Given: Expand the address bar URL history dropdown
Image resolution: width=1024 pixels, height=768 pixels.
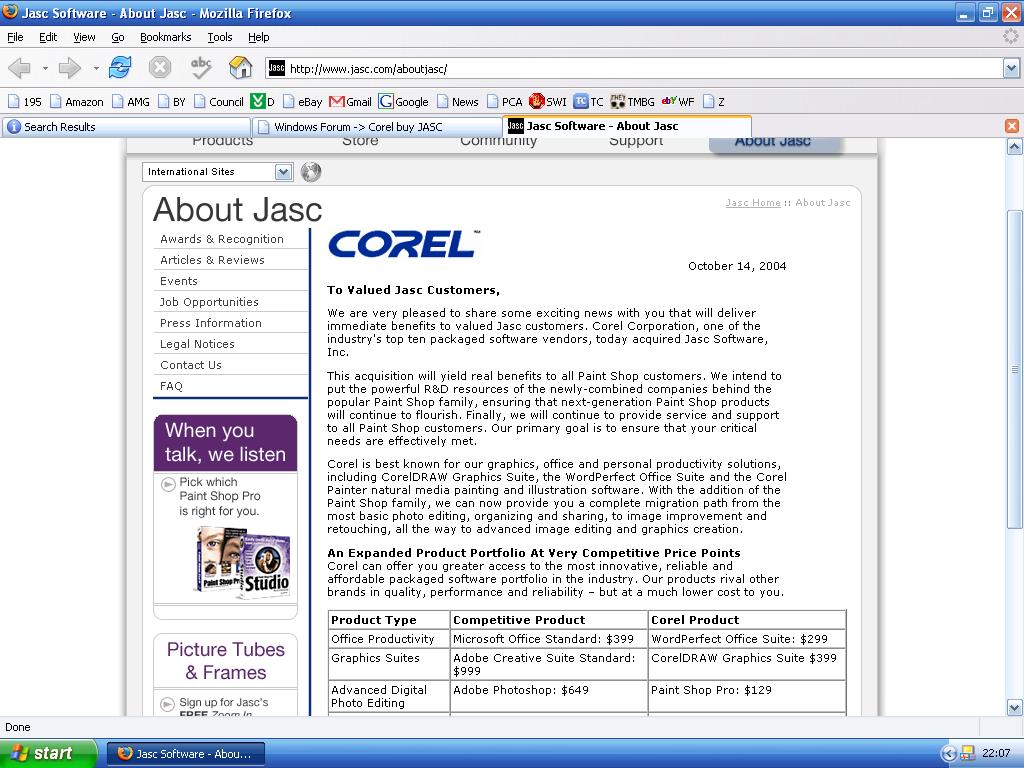Looking at the screenshot, I should pyautogui.click(x=1011, y=68).
